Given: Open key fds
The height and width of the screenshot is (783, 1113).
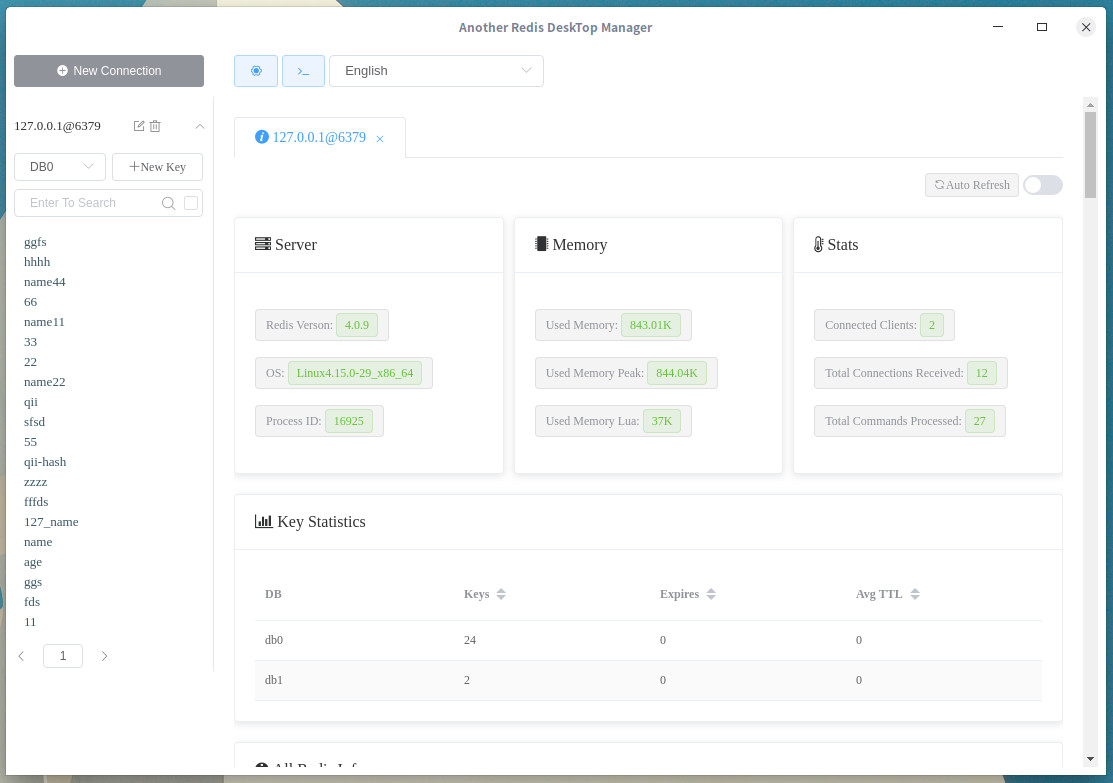Looking at the screenshot, I should click(x=32, y=602).
